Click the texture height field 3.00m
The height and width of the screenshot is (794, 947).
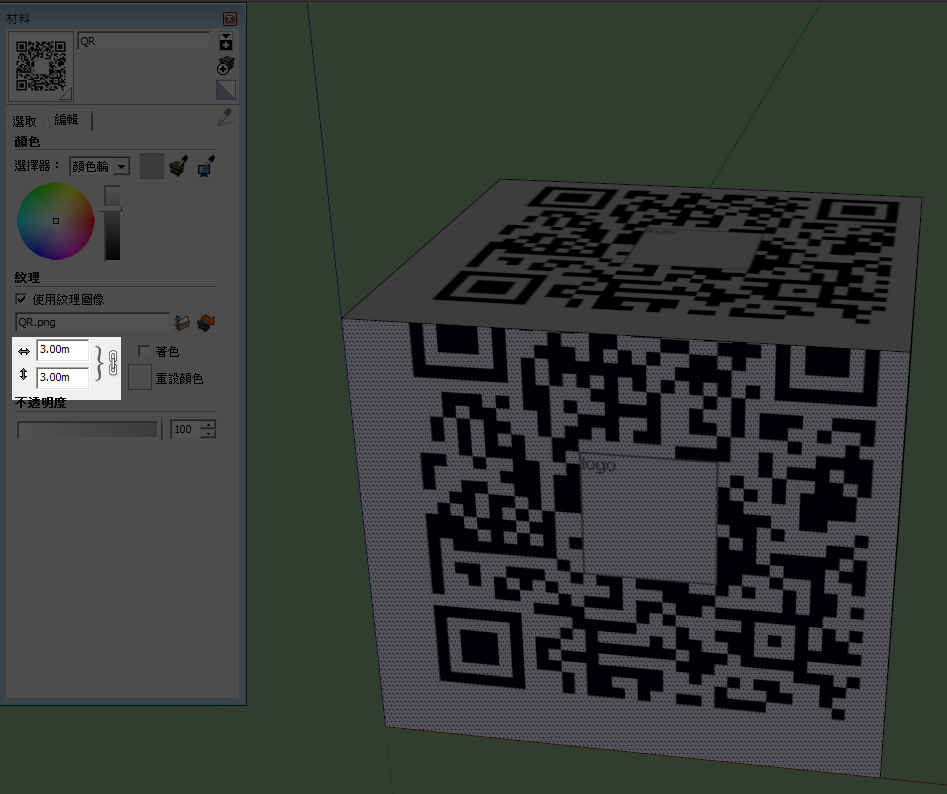pyautogui.click(x=63, y=377)
